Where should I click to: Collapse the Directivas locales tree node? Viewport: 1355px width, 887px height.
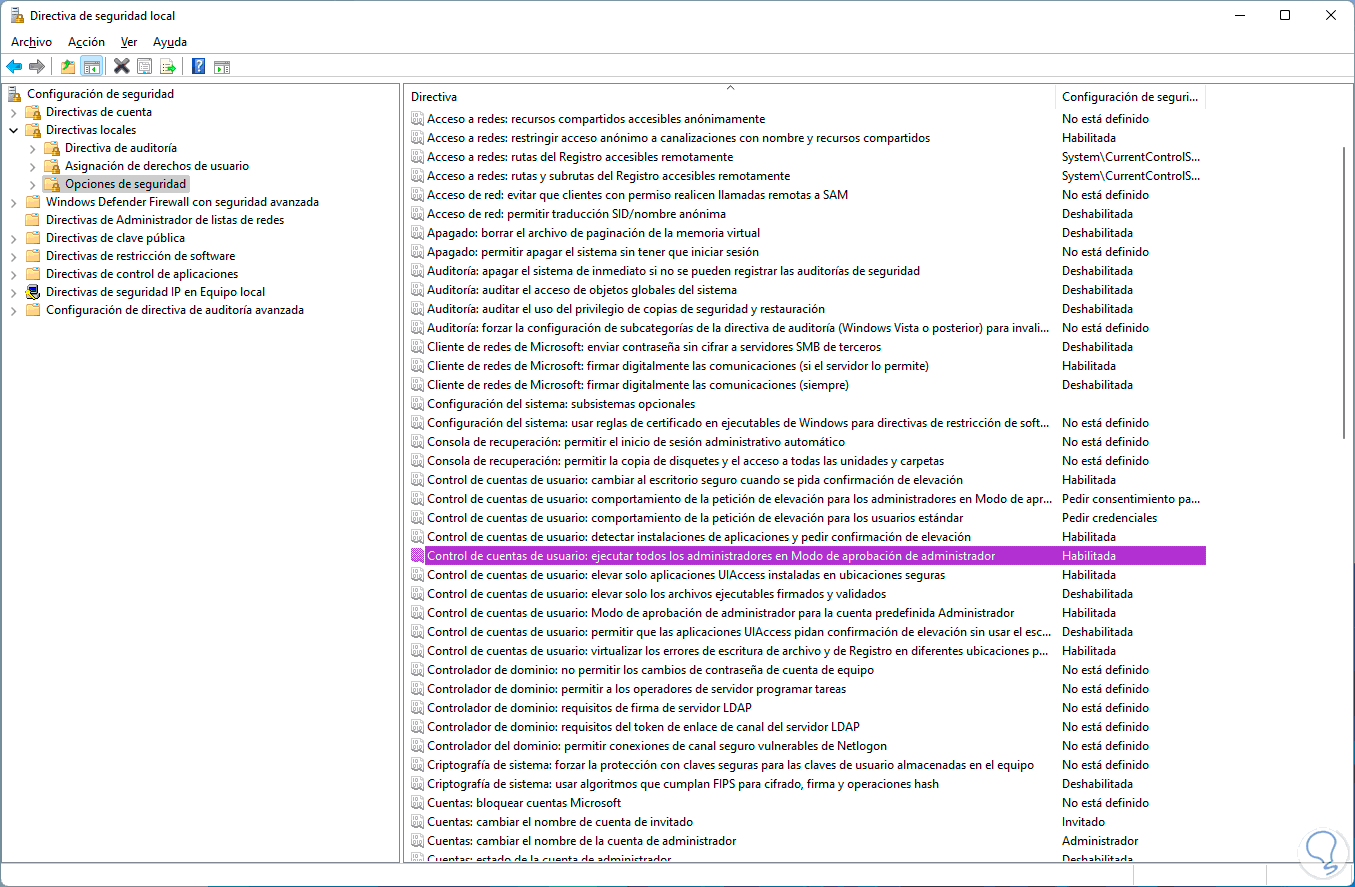pyautogui.click(x=14, y=130)
